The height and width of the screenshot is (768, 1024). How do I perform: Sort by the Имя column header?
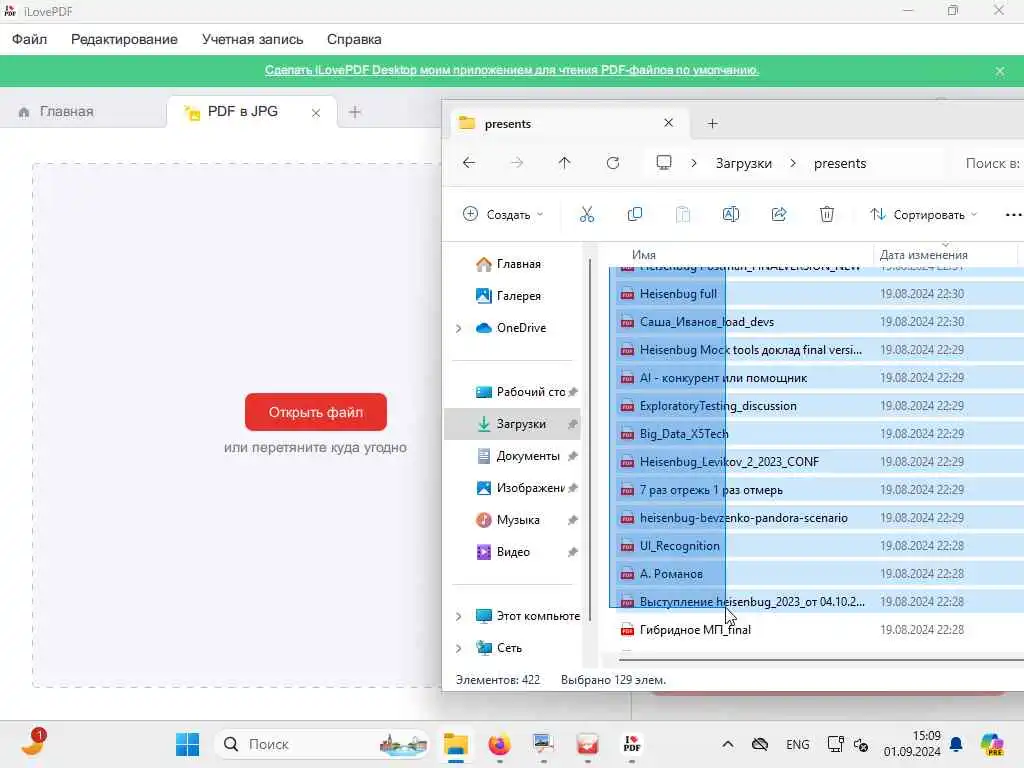pyautogui.click(x=644, y=255)
